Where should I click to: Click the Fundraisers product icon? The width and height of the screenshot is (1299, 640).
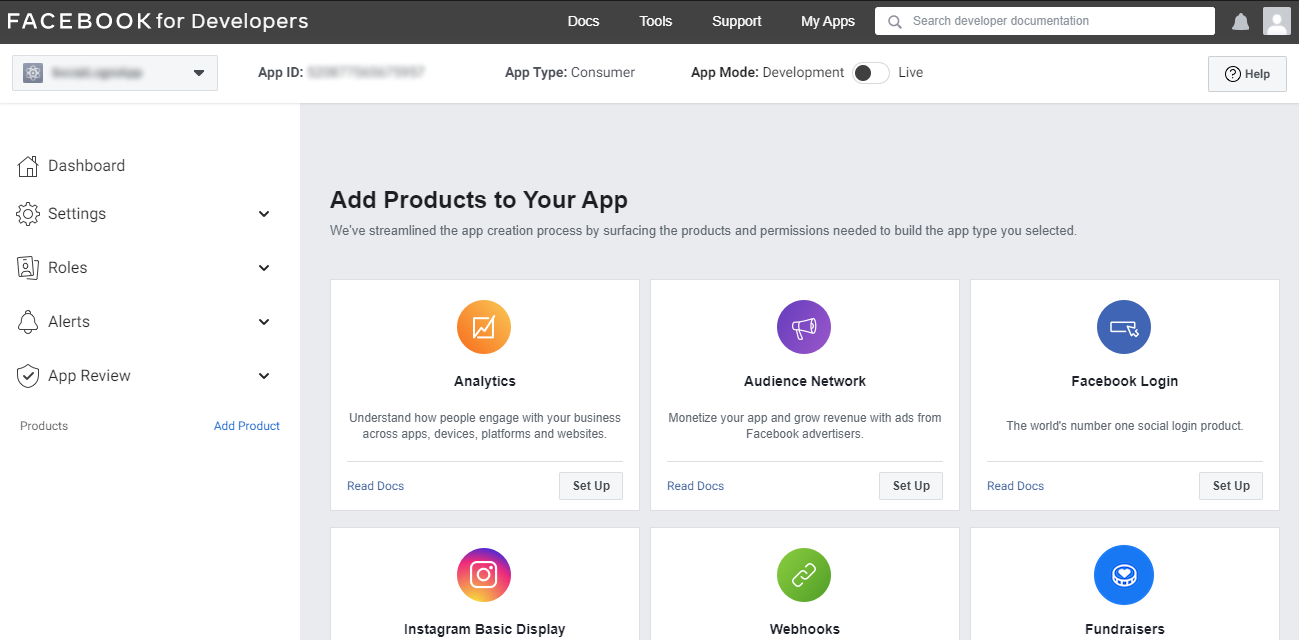[1124, 575]
